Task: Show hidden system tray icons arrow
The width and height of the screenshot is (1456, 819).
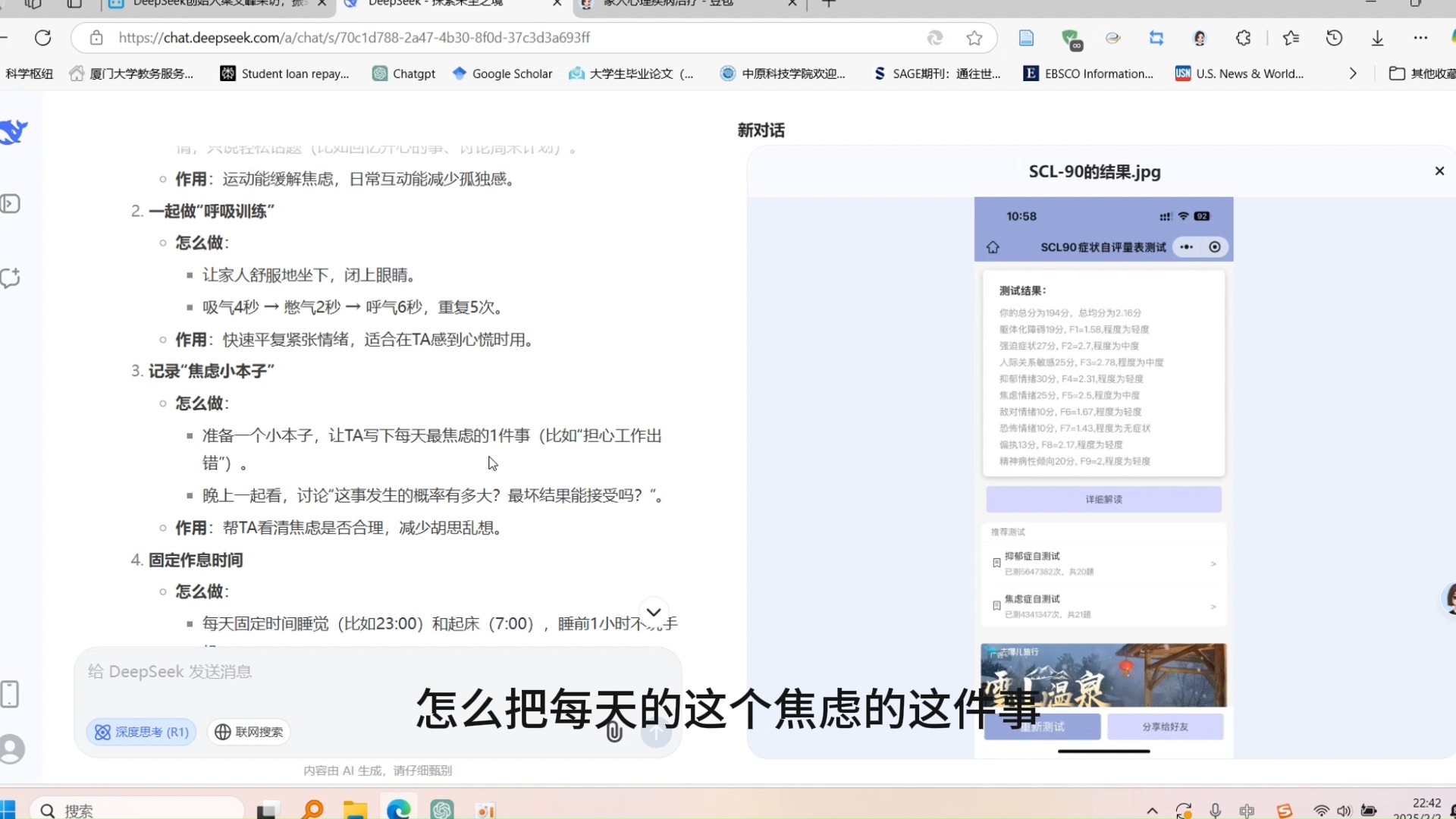Action: click(1152, 811)
